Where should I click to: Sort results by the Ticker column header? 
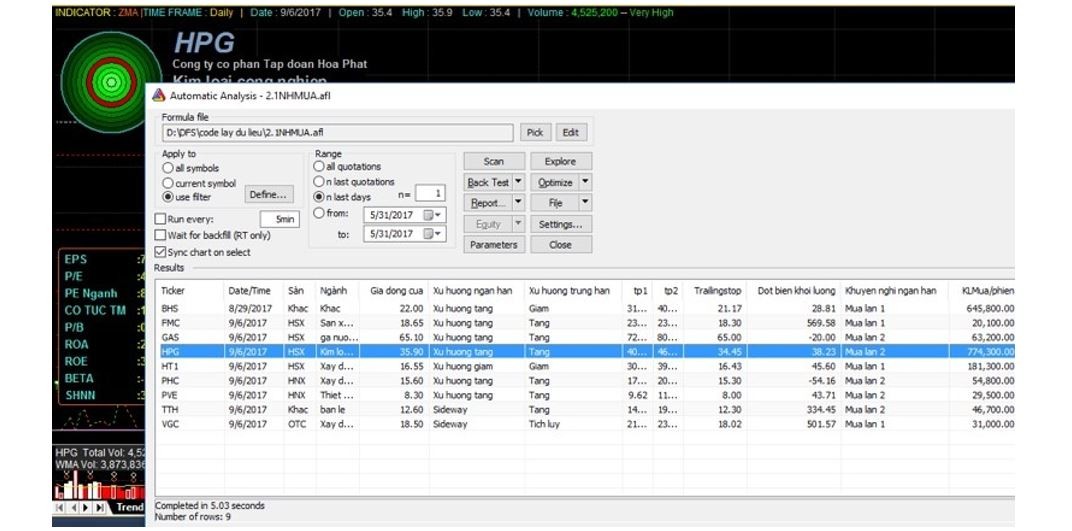(174, 291)
